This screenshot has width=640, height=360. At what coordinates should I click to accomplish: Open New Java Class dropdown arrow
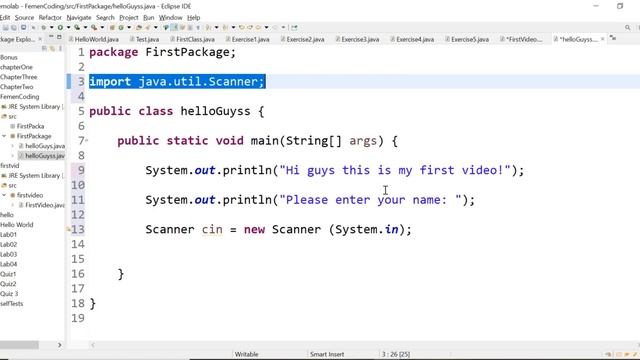[129, 27]
